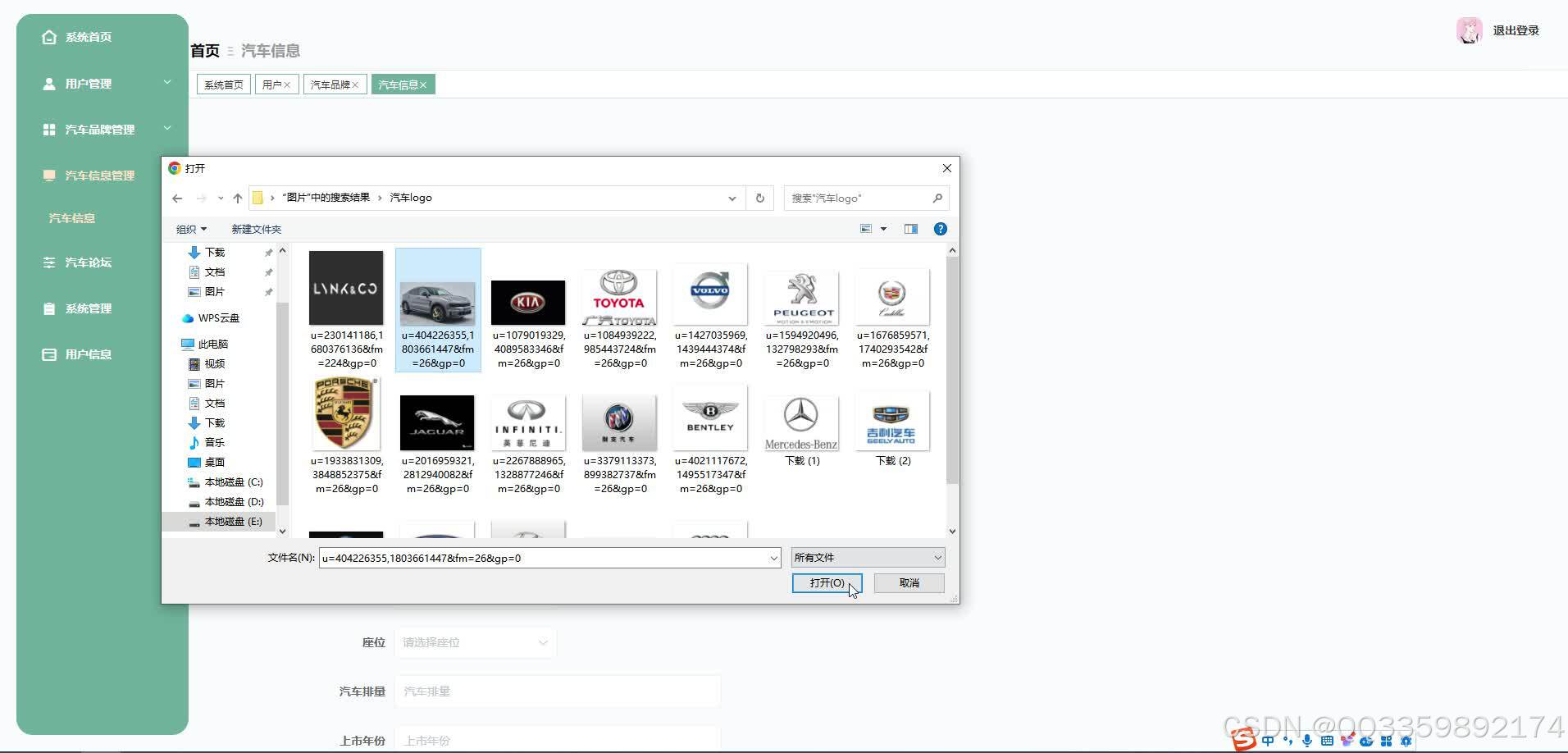Open 系统首页 in sidebar
Image resolution: width=1568 pixels, height=753 pixels.
point(89,37)
